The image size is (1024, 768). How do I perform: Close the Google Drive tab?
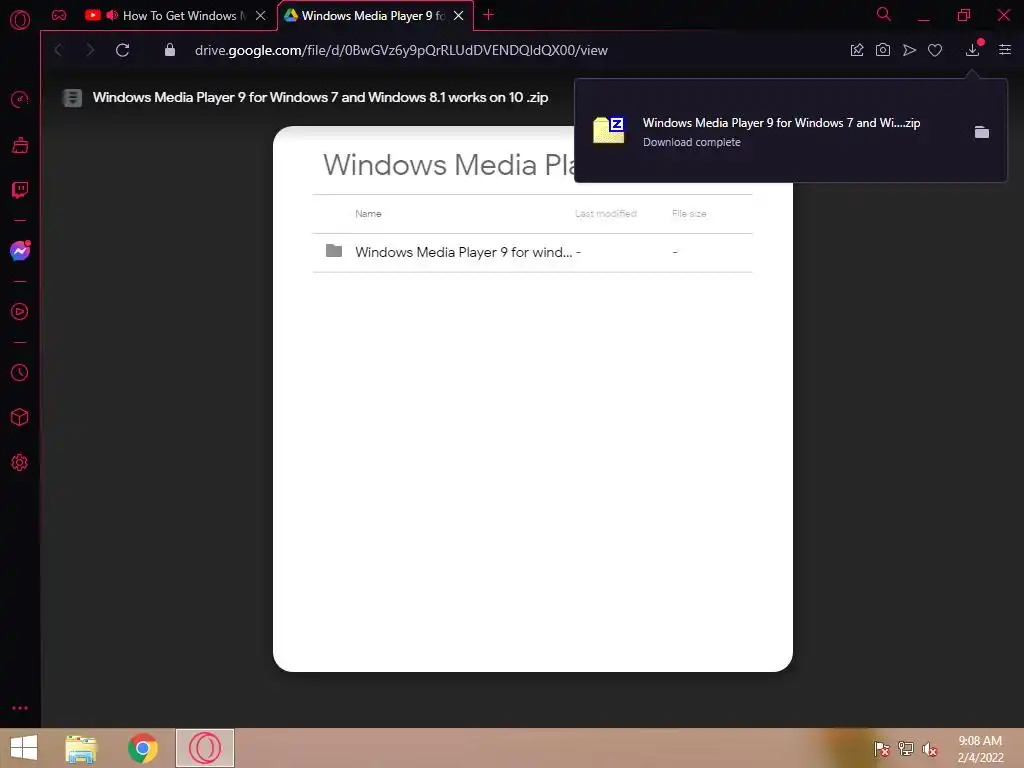point(458,16)
